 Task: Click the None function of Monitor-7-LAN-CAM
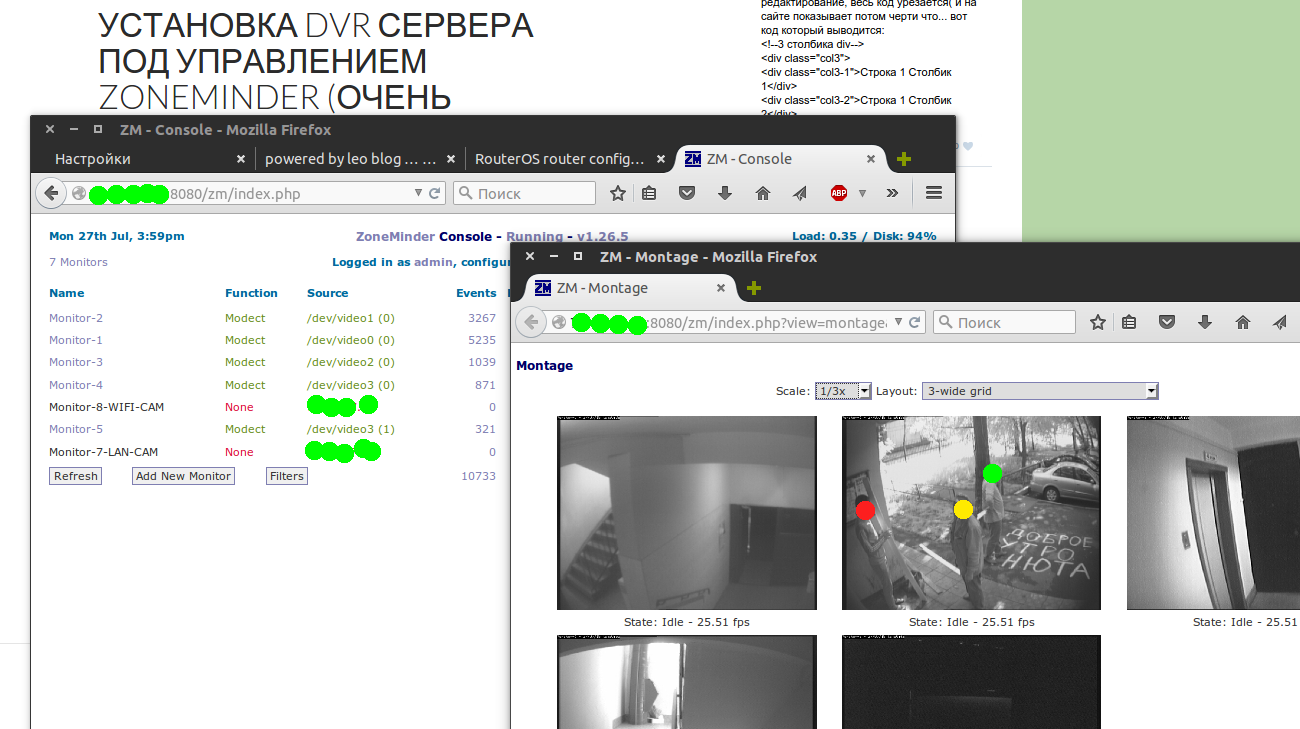239,452
